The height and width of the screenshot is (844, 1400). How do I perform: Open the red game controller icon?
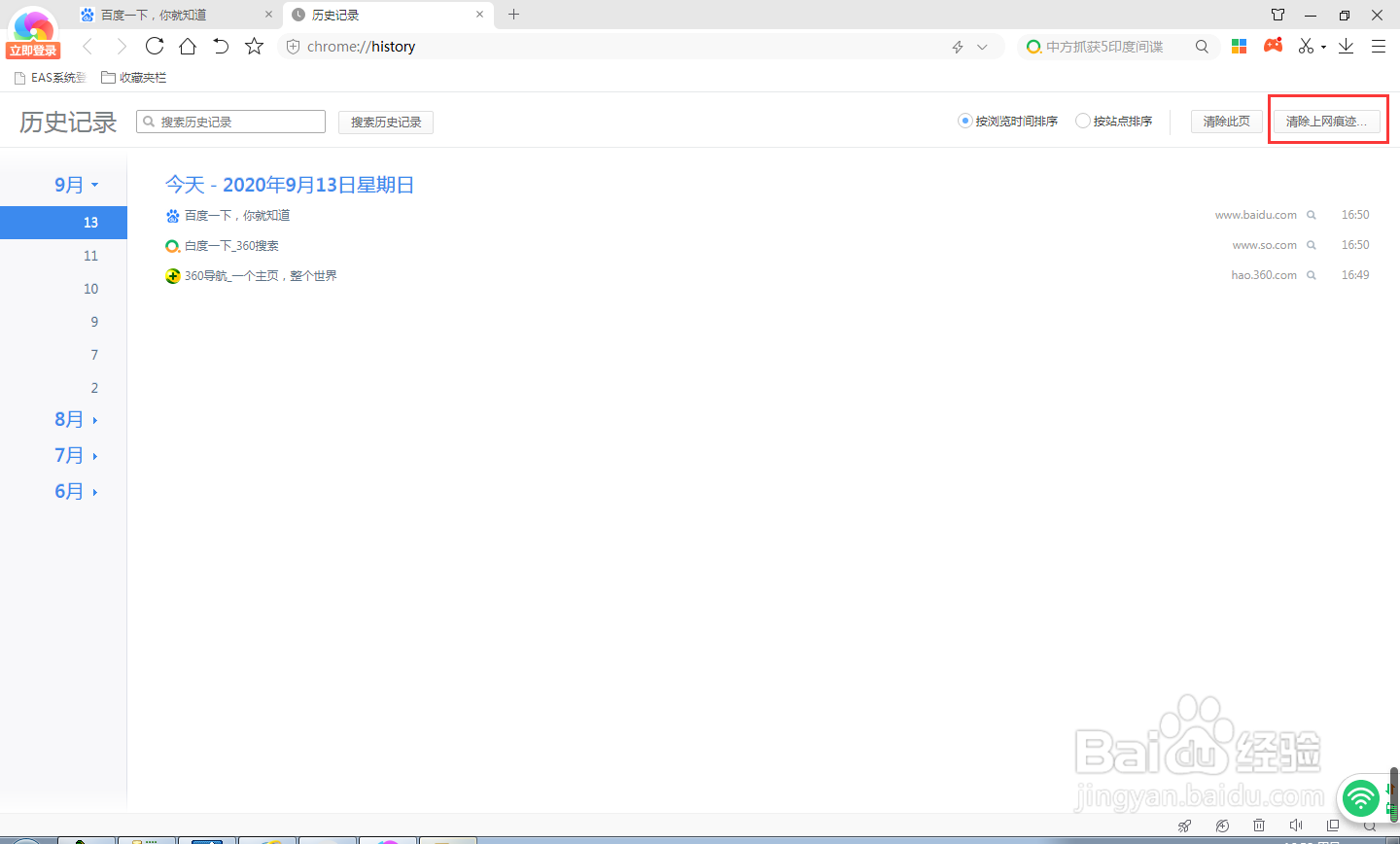tap(1273, 46)
